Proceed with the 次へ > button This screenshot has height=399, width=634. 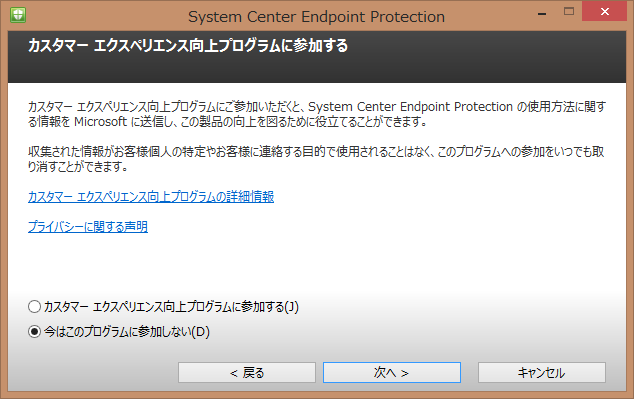click(391, 372)
